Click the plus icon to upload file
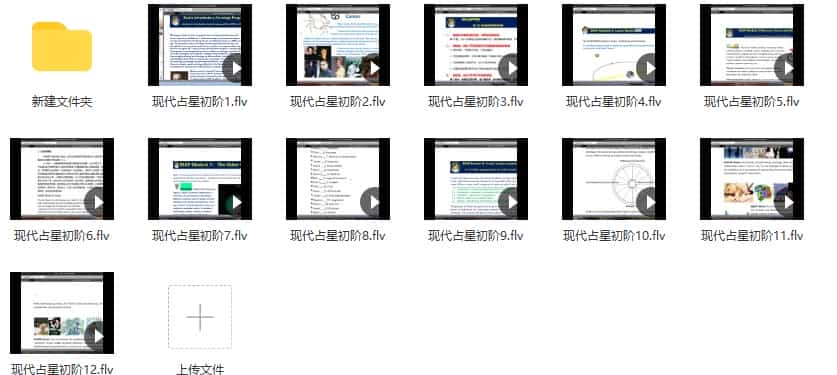 coord(200,317)
